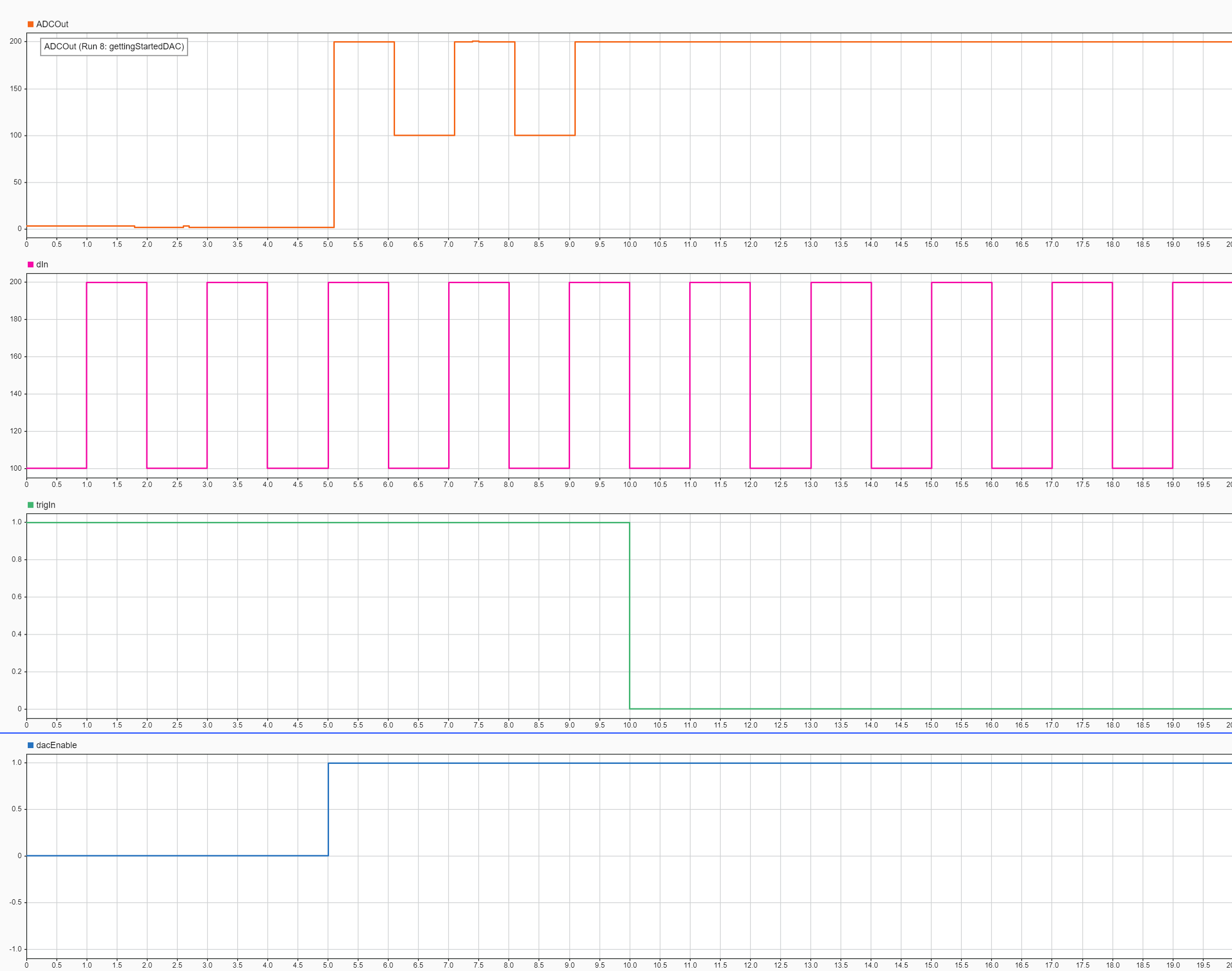Click the 15.0 x-axis tick under trigIn plot

point(931,726)
